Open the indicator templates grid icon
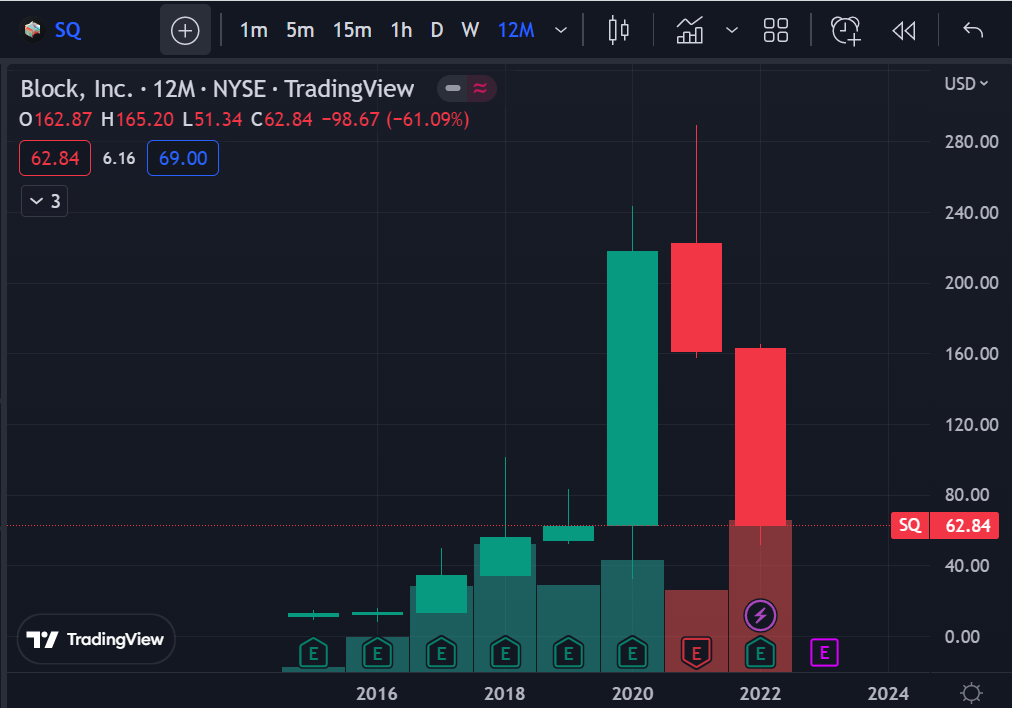The height and width of the screenshot is (708, 1012). [x=776, y=30]
